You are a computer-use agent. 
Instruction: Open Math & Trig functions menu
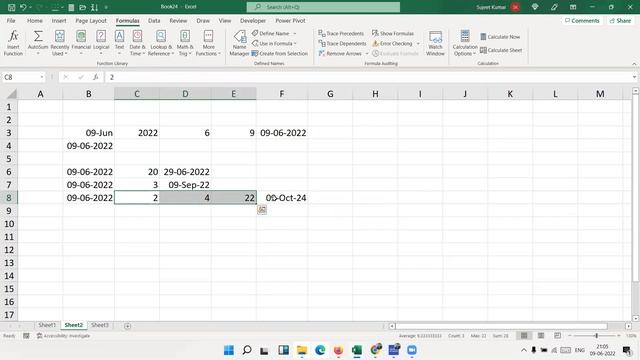(184, 42)
